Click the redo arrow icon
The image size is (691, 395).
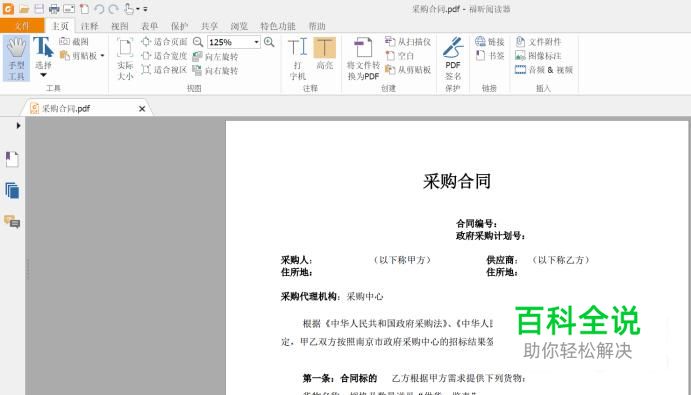[114, 9]
